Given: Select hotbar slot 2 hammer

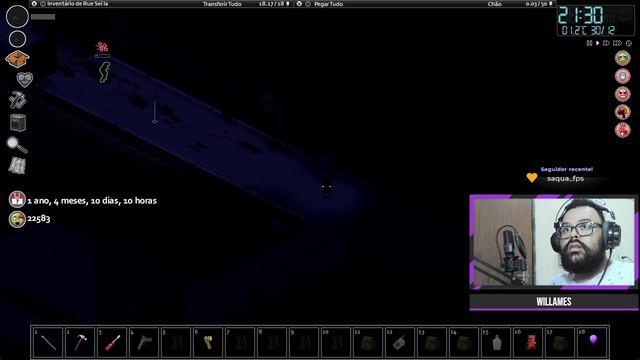Looking at the screenshot, I should coord(80,342).
